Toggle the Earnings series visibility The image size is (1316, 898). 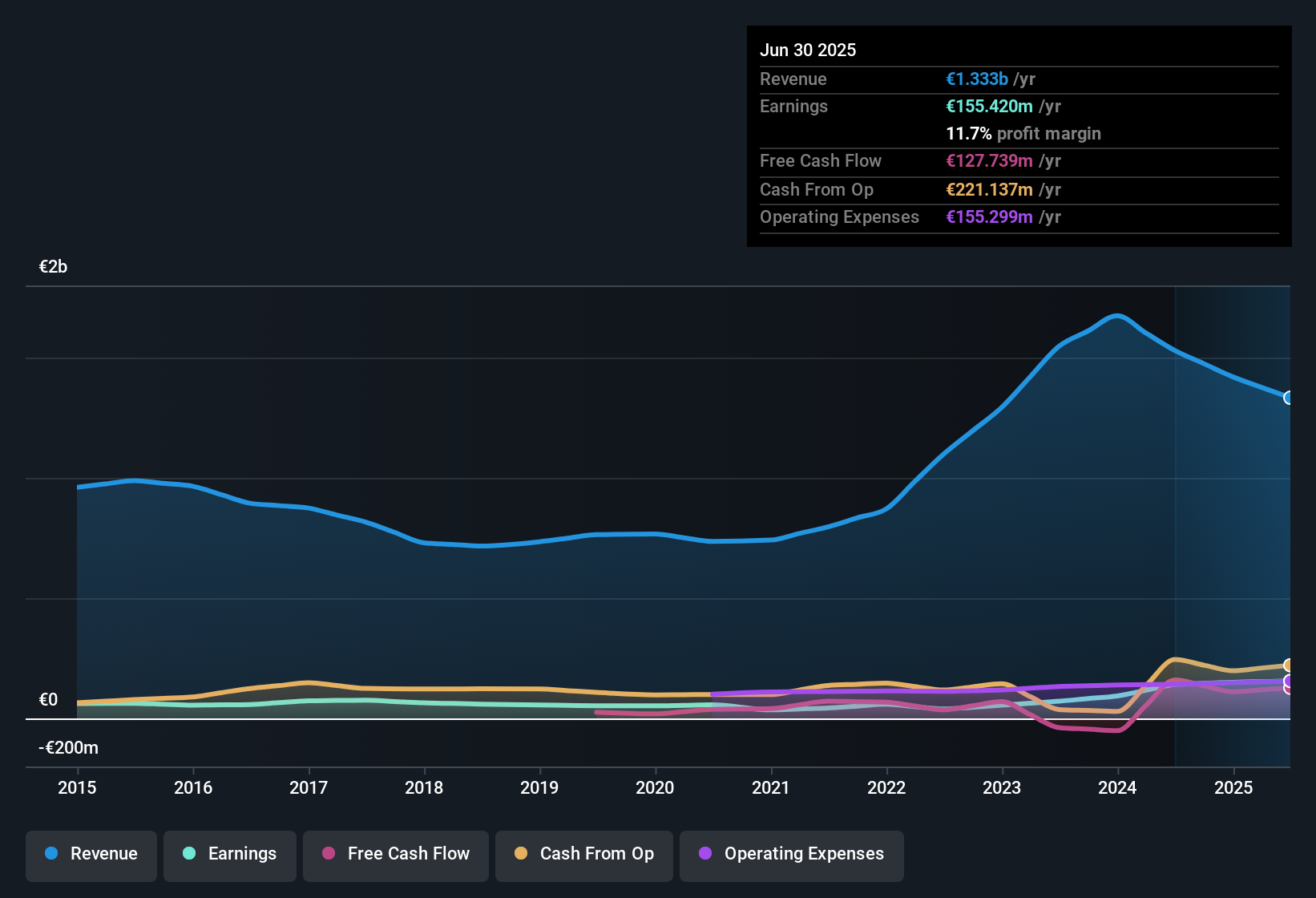tap(230, 854)
